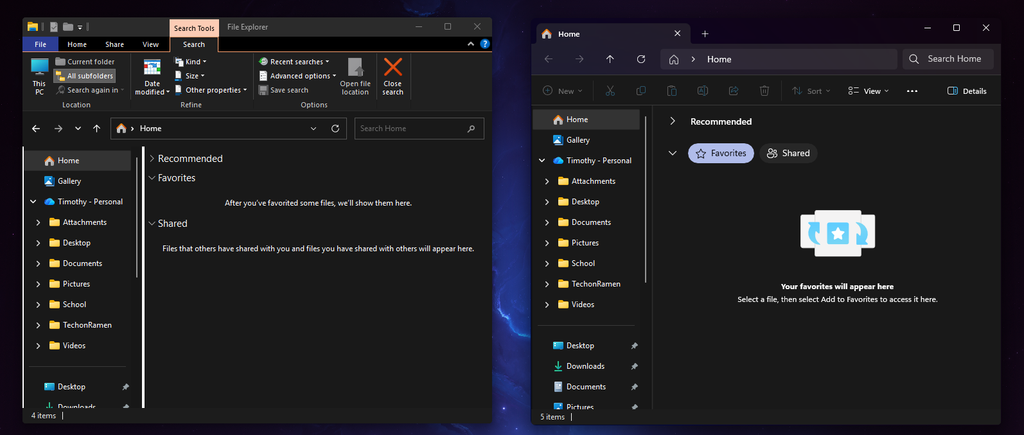This screenshot has height=435, width=1024.
Task: Click the Open file location icon
Action: [x=355, y=68]
